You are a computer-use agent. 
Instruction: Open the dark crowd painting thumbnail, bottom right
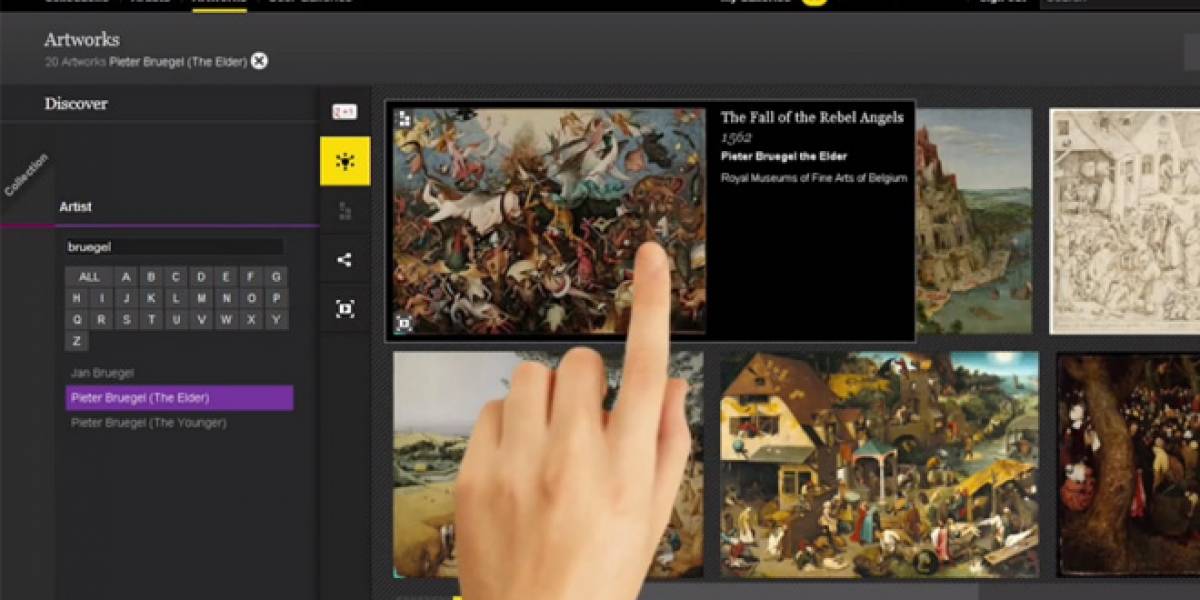[x=1129, y=464]
